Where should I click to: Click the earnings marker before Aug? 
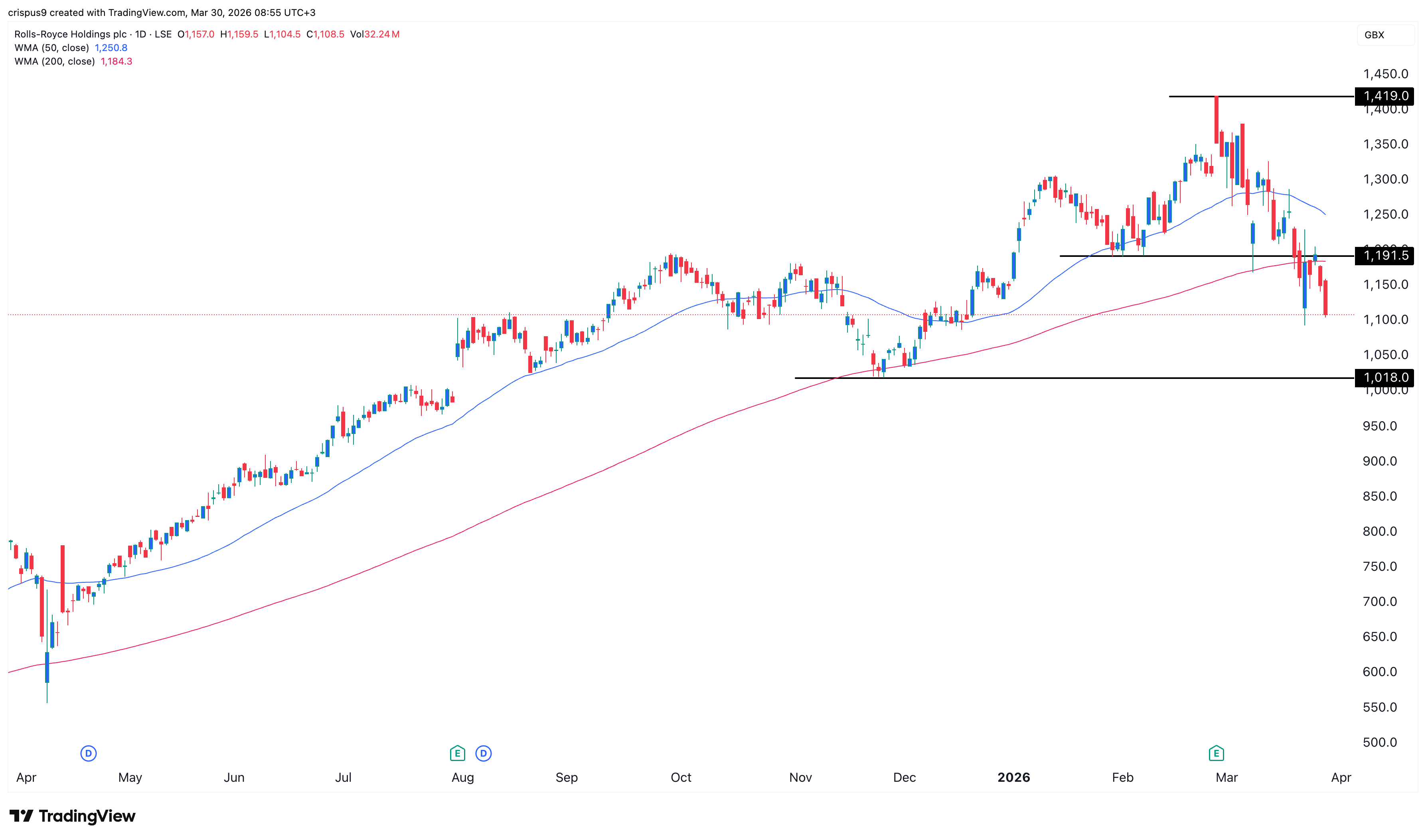point(457,753)
